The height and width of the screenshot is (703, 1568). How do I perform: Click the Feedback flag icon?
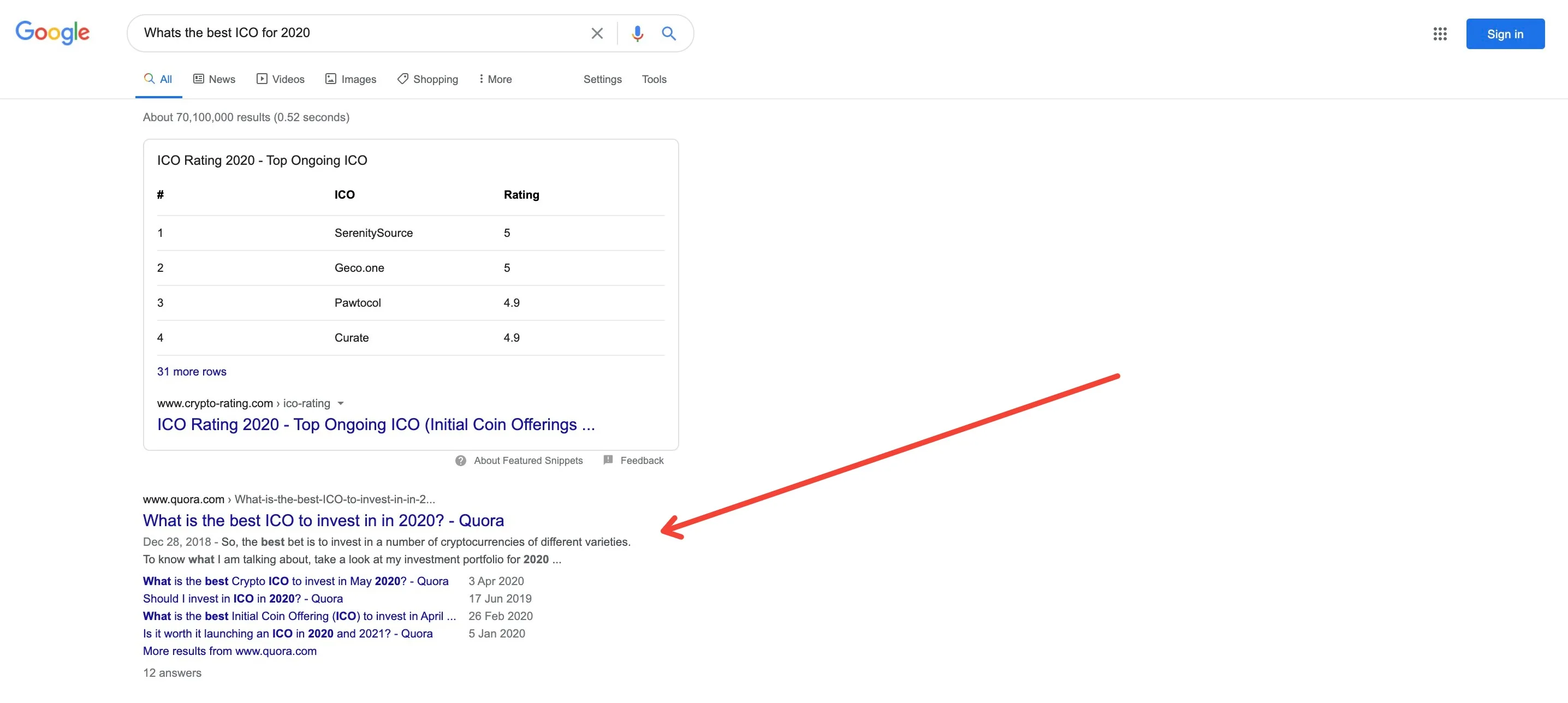[x=608, y=460]
